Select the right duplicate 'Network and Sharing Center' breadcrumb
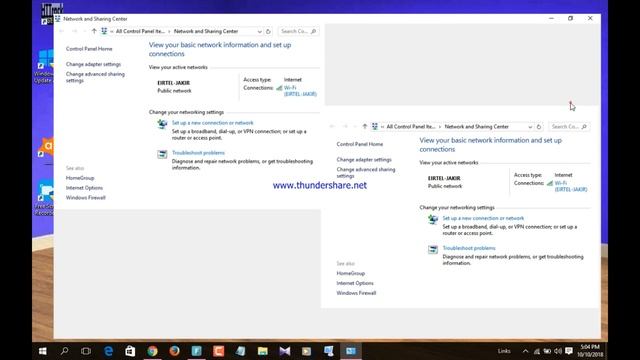 click(x=476, y=127)
